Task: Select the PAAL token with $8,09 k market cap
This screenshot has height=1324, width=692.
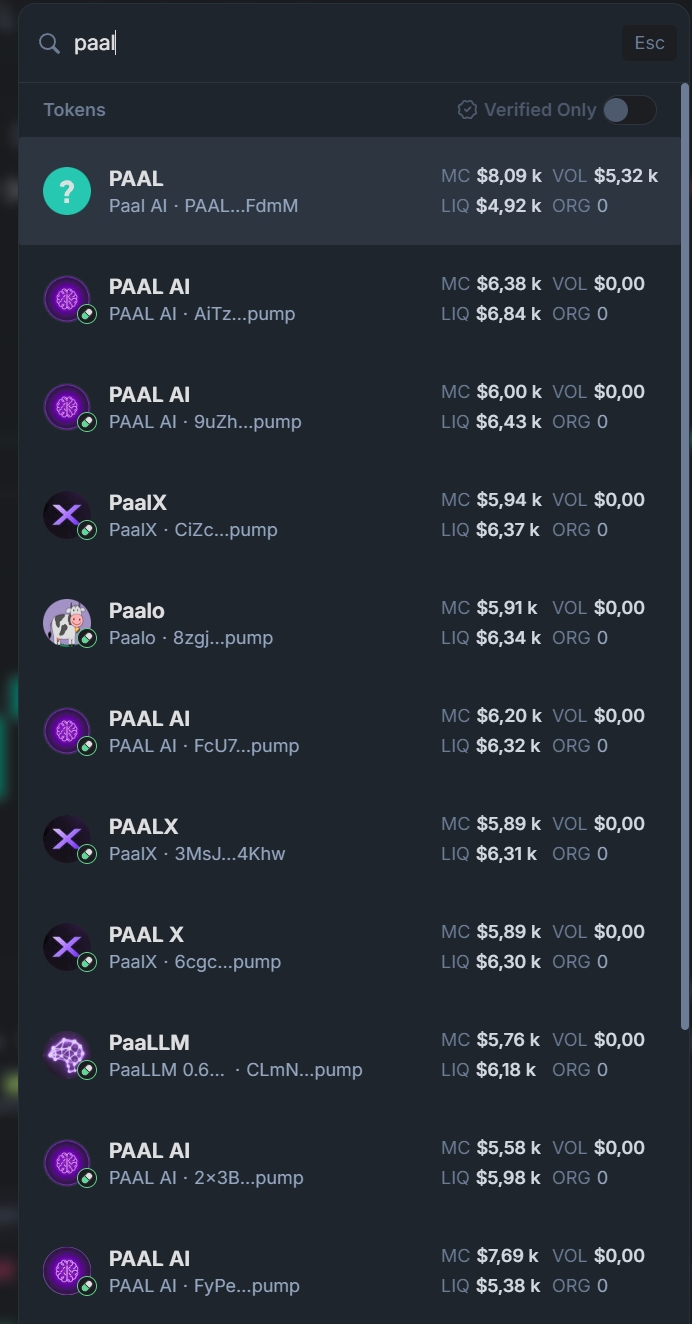Action: tap(350, 191)
